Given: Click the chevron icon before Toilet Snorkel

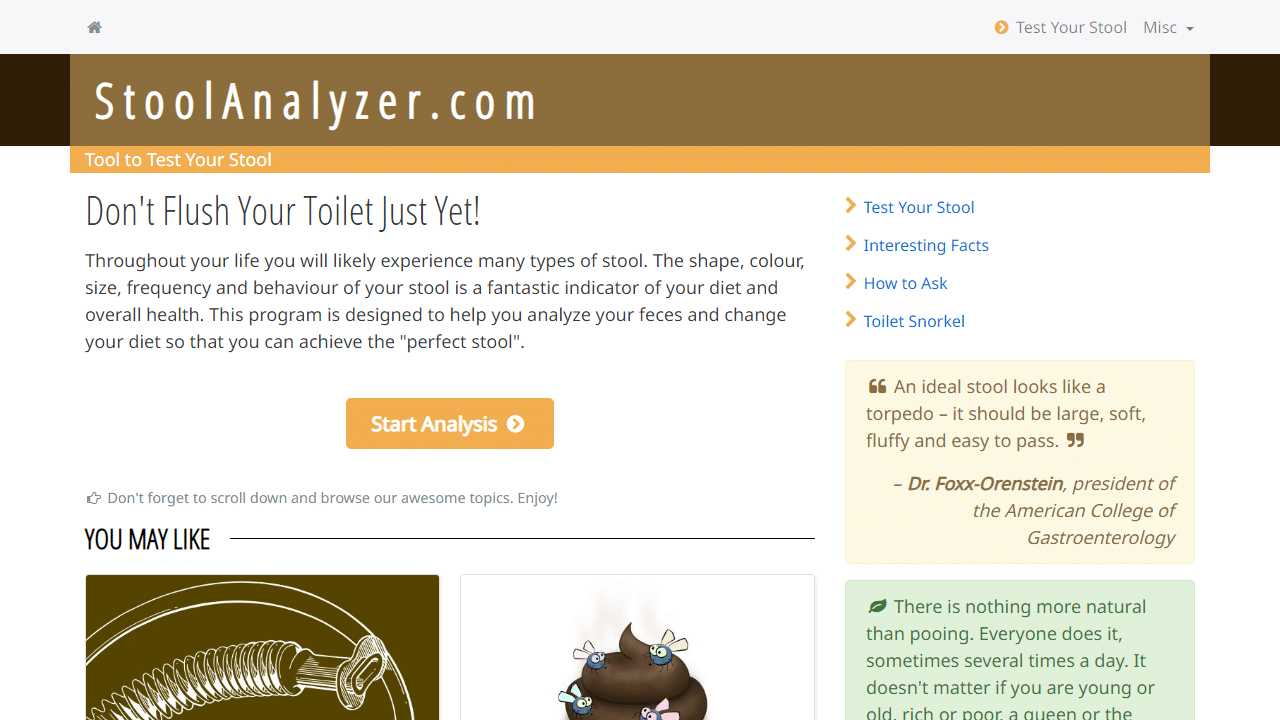Looking at the screenshot, I should coord(851,320).
